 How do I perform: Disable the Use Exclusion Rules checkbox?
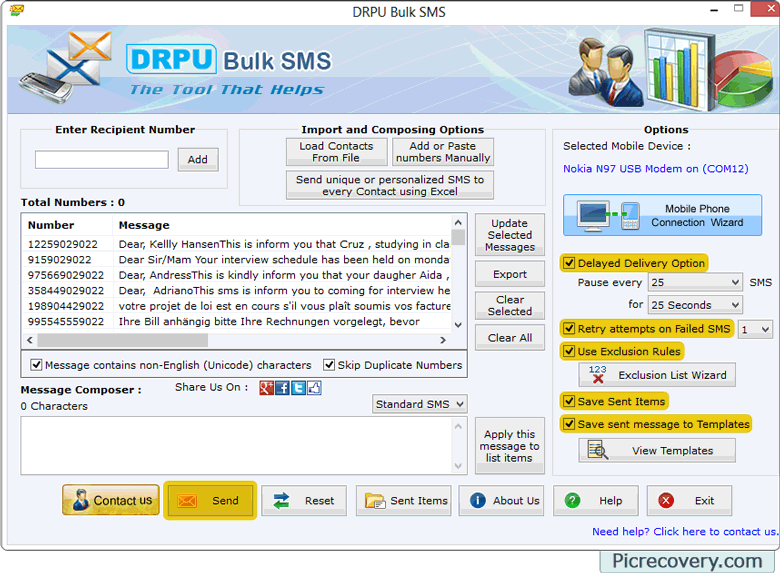click(x=569, y=352)
